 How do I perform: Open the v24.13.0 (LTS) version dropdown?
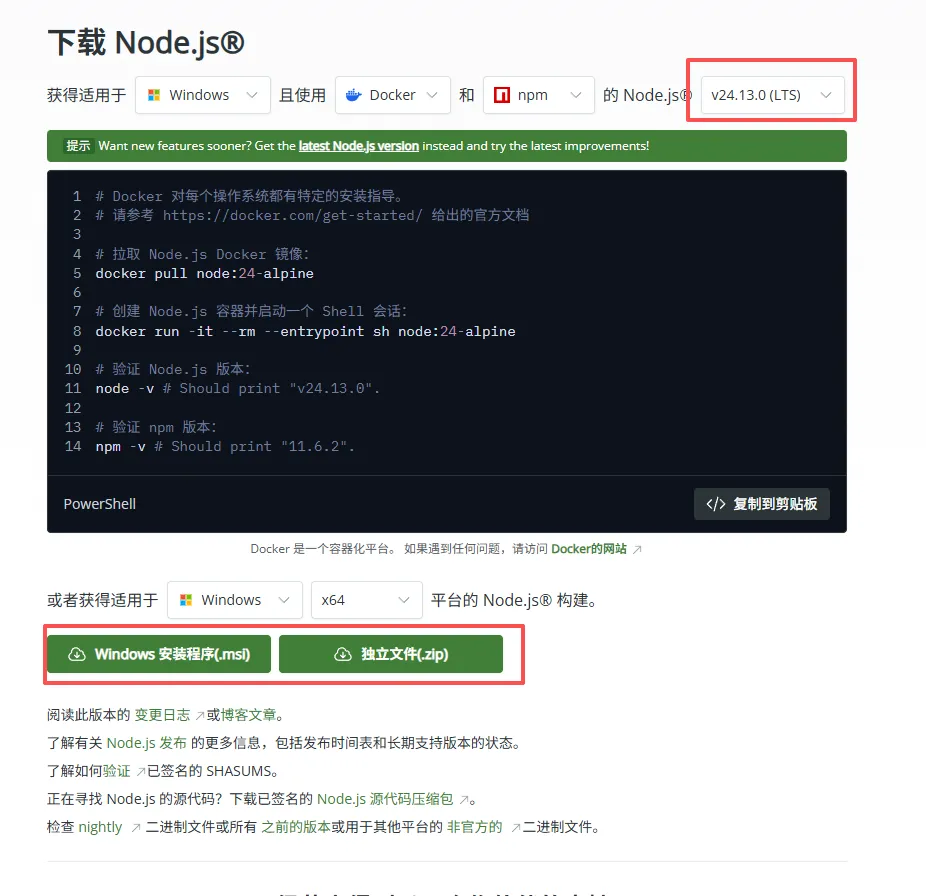click(772, 95)
